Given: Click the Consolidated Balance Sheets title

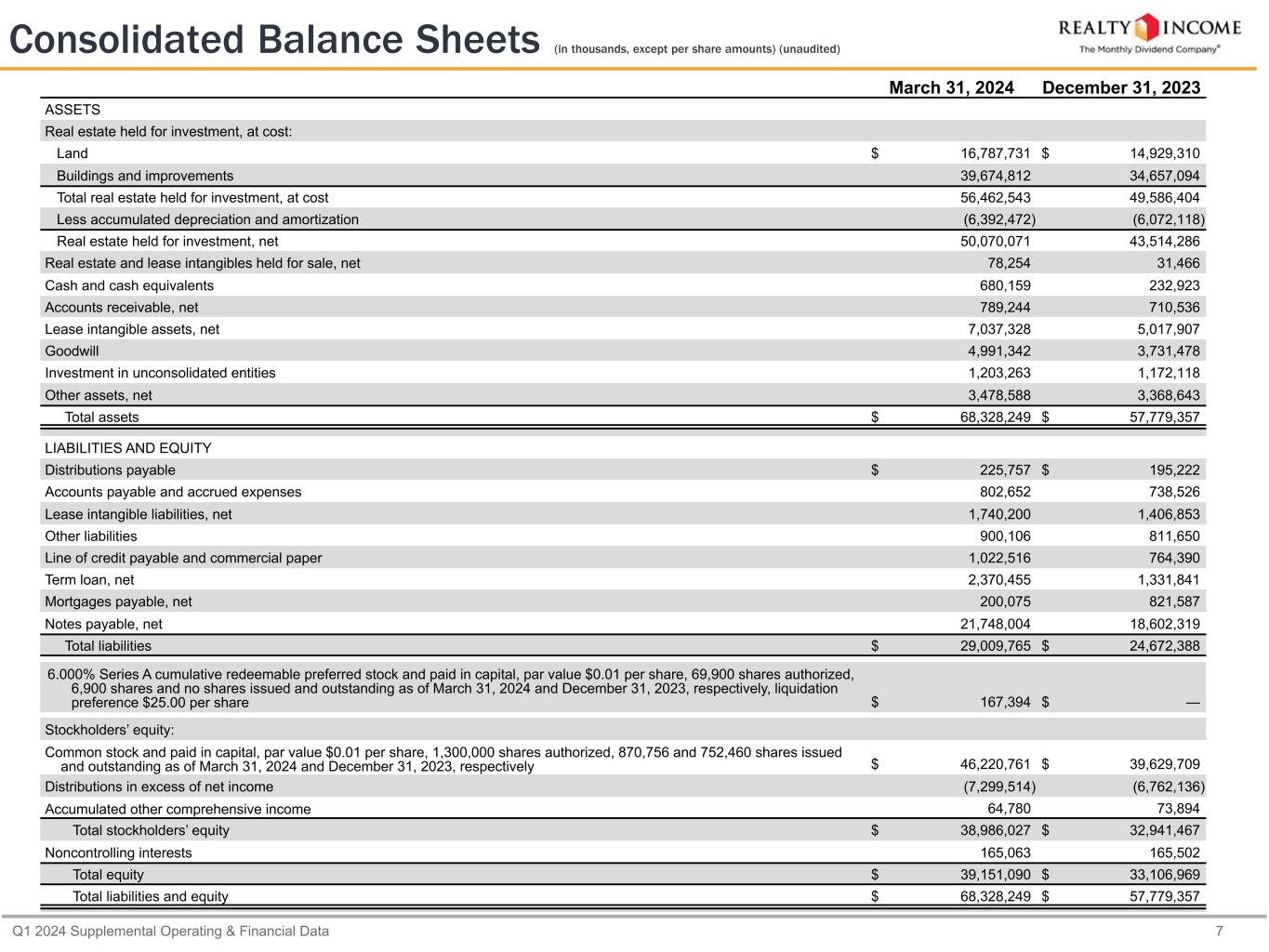Looking at the screenshot, I should [x=274, y=40].
